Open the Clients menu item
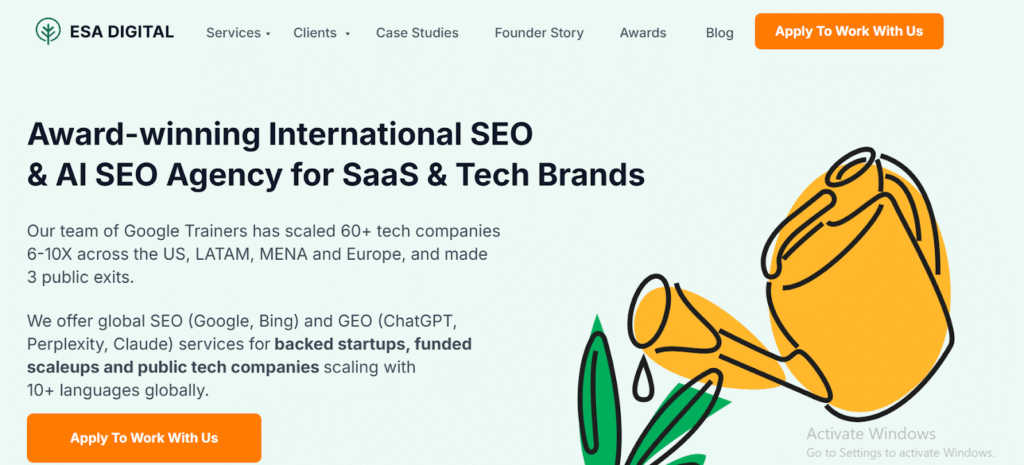Screen dimensions: 1024x465 [315, 33]
